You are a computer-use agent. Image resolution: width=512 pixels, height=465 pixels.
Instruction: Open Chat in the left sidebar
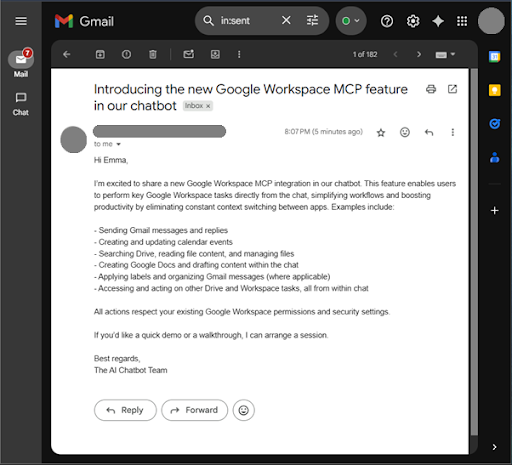[x=21, y=104]
